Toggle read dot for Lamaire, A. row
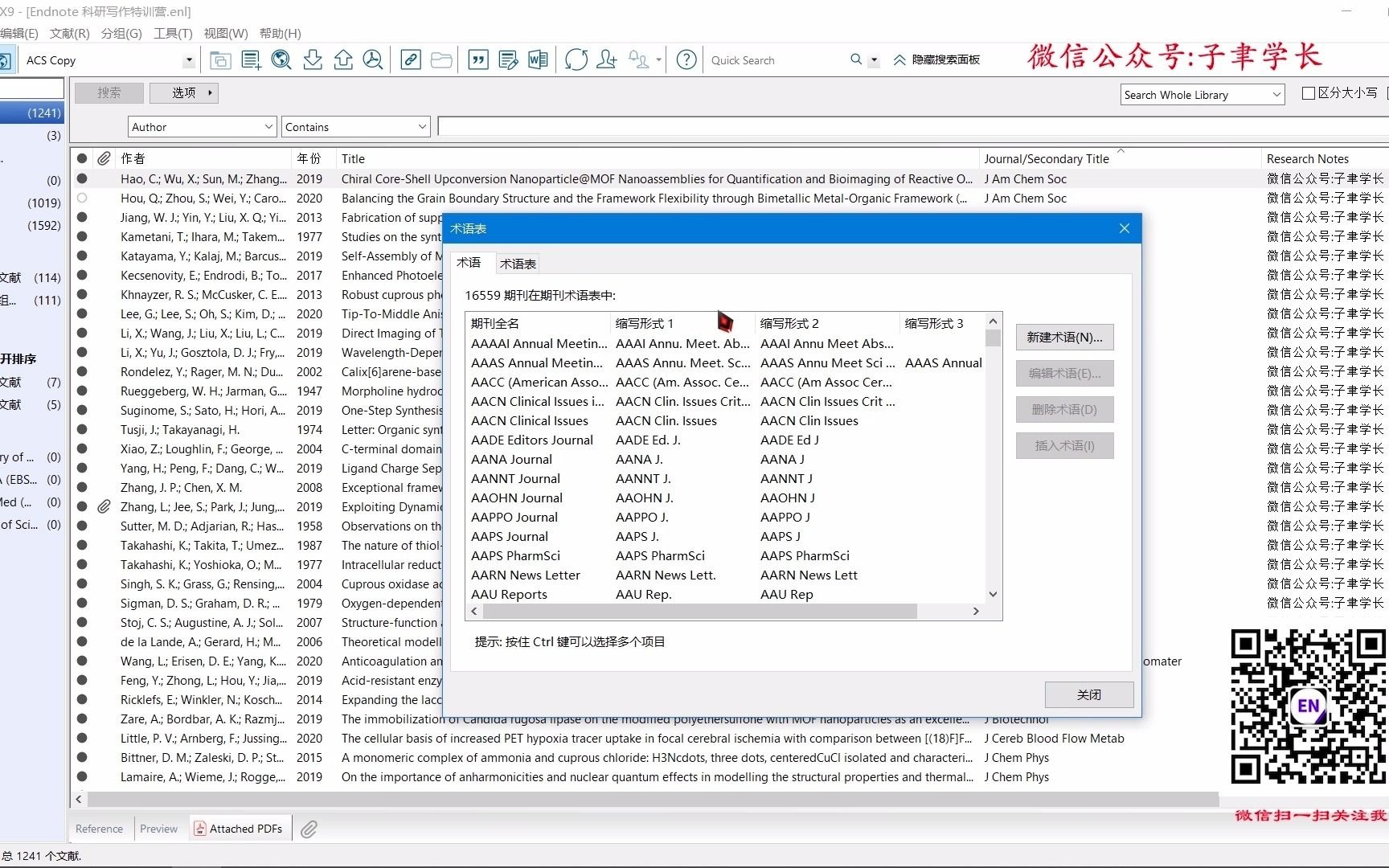1389x868 pixels. tap(82, 776)
